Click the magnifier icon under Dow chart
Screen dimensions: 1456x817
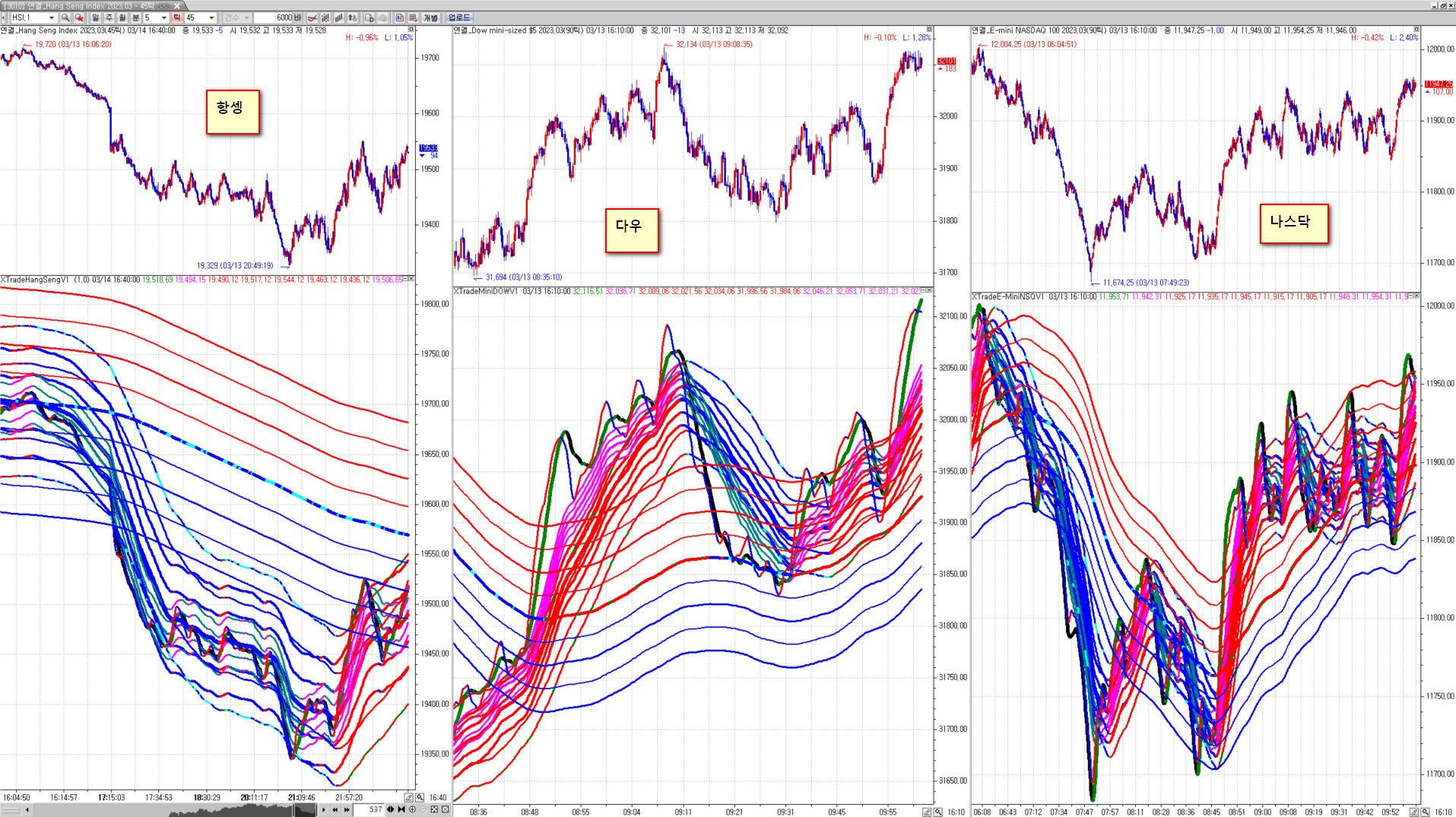point(938,812)
